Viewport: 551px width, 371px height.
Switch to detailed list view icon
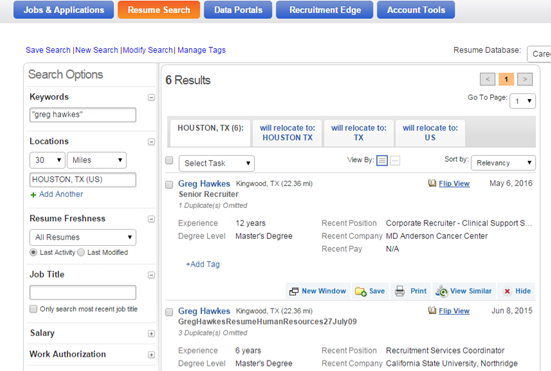tap(382, 161)
